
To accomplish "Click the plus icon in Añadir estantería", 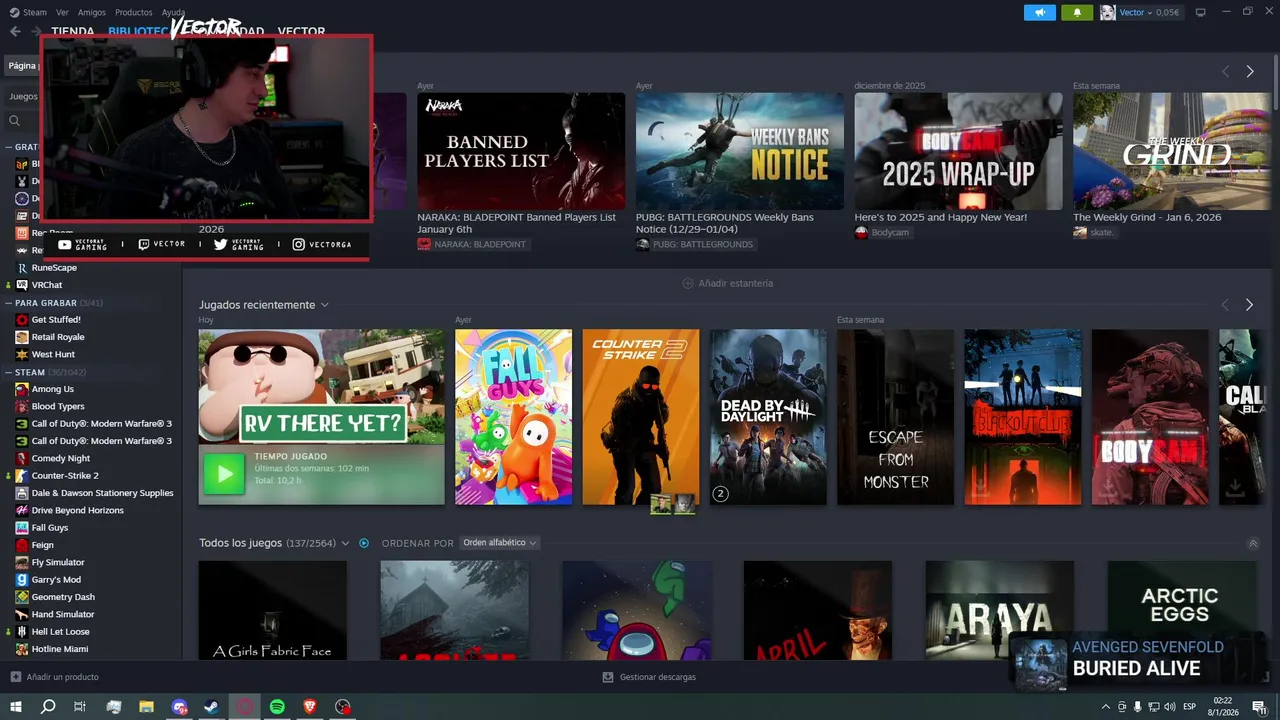I will [x=687, y=283].
